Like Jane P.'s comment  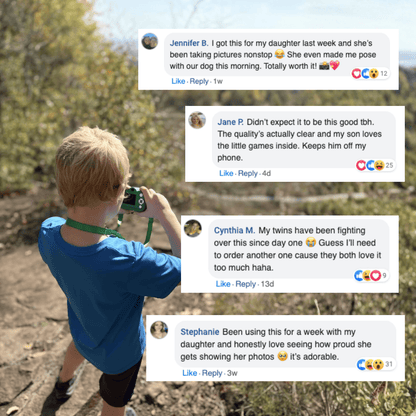[226, 173]
